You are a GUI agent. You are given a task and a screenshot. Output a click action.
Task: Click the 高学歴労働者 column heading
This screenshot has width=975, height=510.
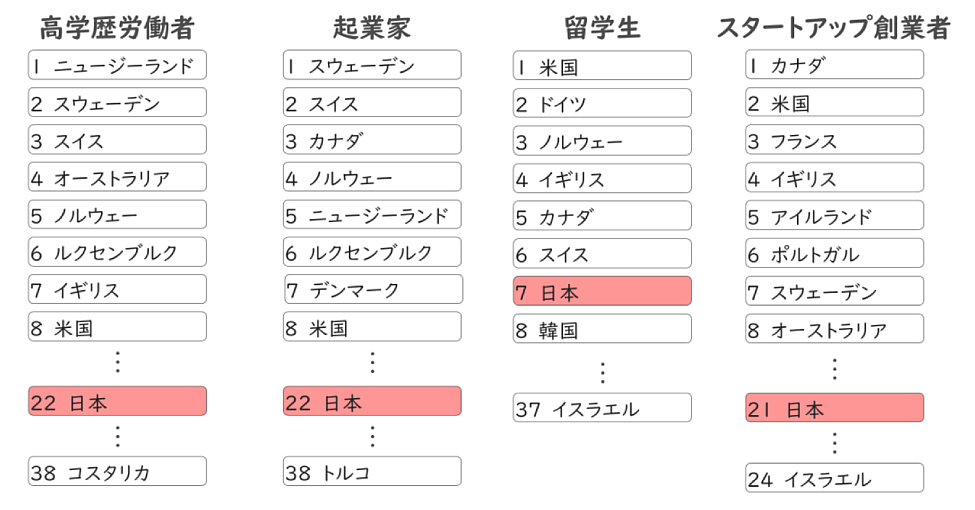tap(117, 27)
